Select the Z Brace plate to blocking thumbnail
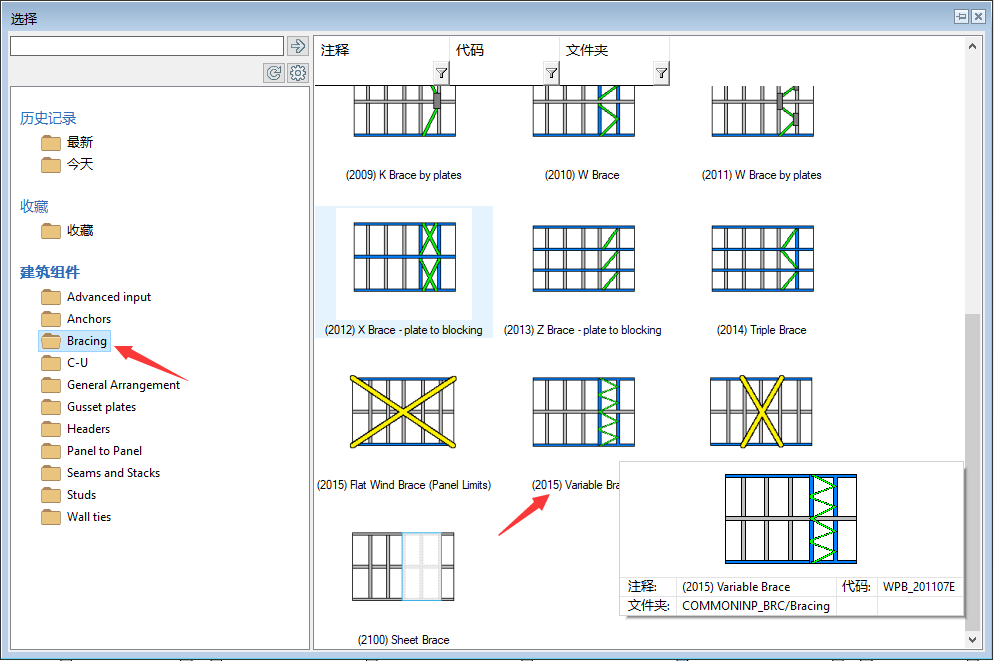994x661 pixels. (583, 259)
